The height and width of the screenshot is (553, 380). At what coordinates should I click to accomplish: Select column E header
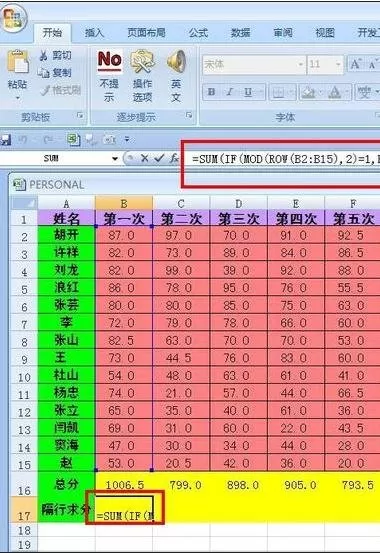[296, 203]
